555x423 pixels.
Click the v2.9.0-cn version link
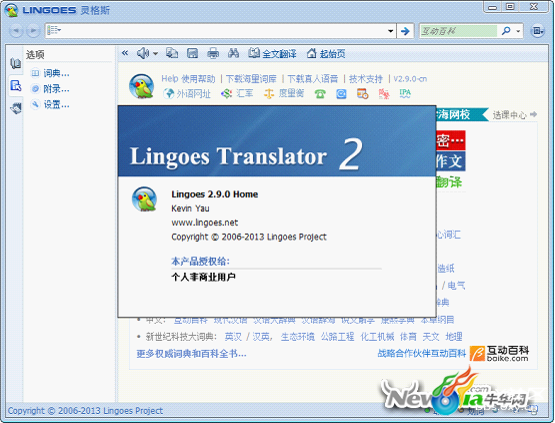coord(410,79)
